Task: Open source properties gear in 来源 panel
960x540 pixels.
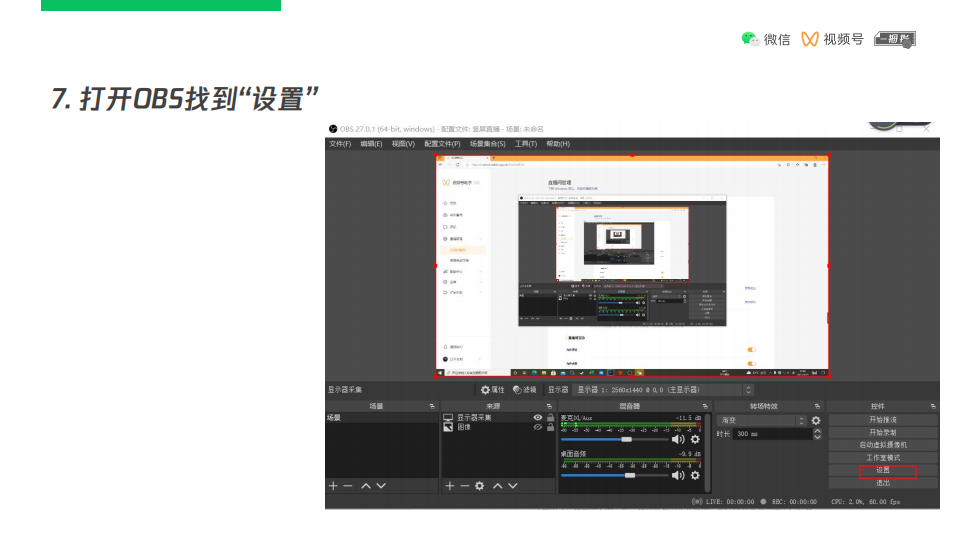Action: 479,485
